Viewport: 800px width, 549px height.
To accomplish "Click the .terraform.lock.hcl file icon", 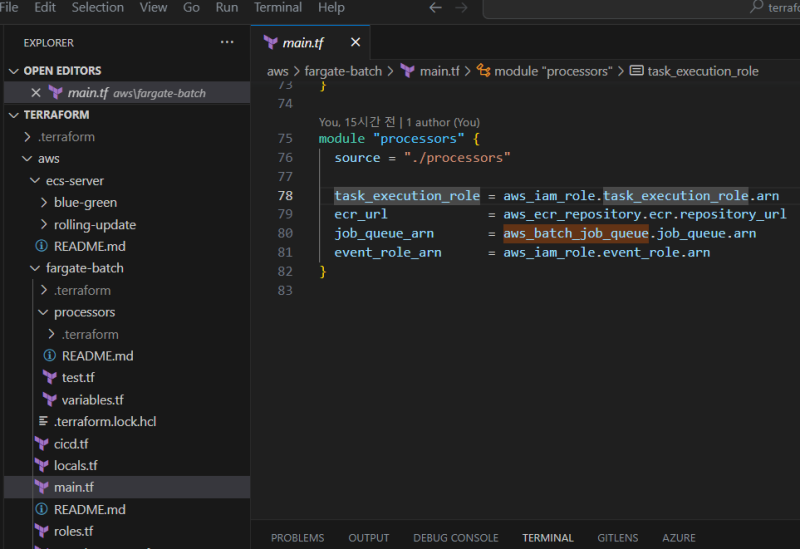I will (43, 422).
